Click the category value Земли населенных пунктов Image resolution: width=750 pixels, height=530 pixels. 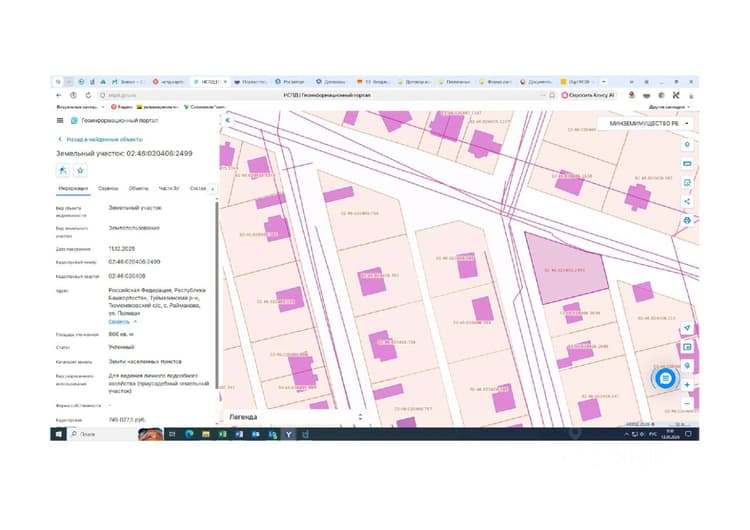pos(145,362)
